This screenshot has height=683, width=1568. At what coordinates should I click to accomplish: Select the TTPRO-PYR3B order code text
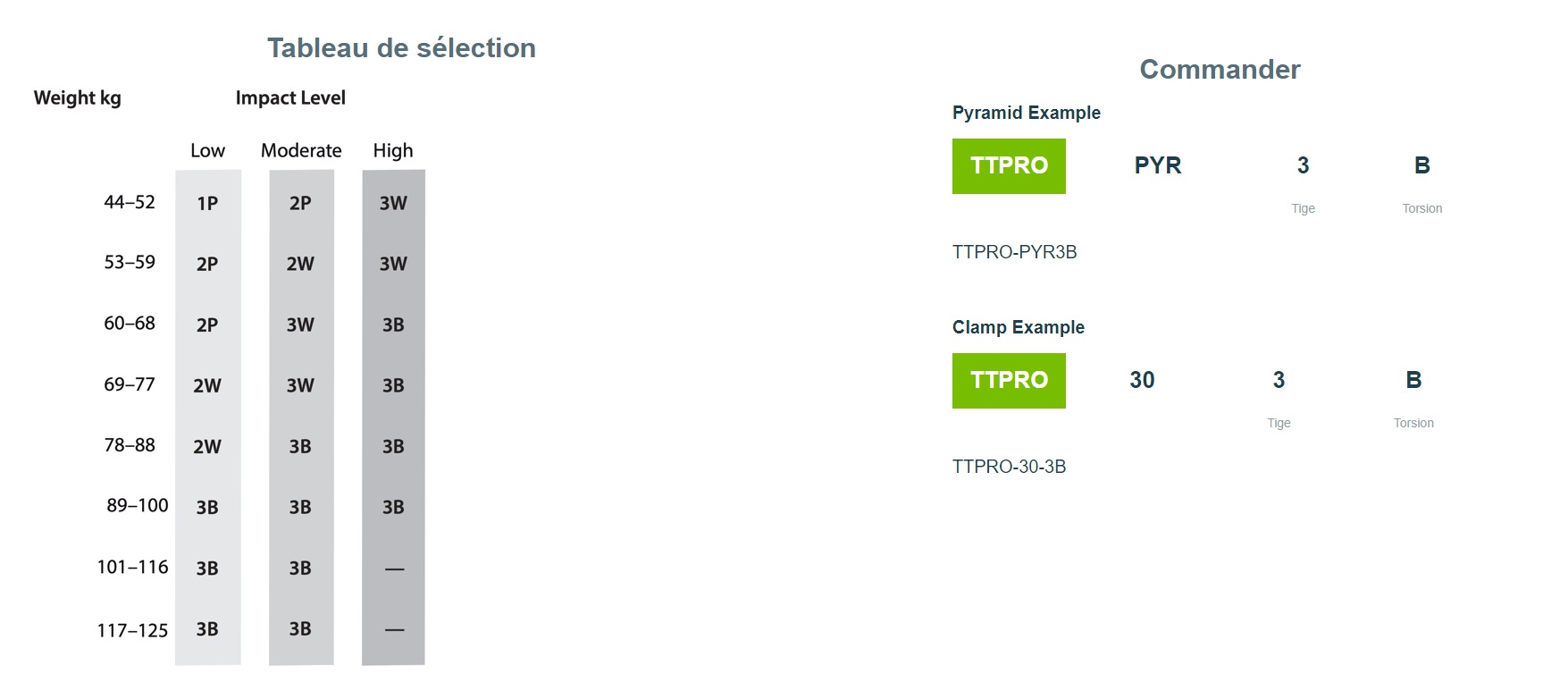1014,252
